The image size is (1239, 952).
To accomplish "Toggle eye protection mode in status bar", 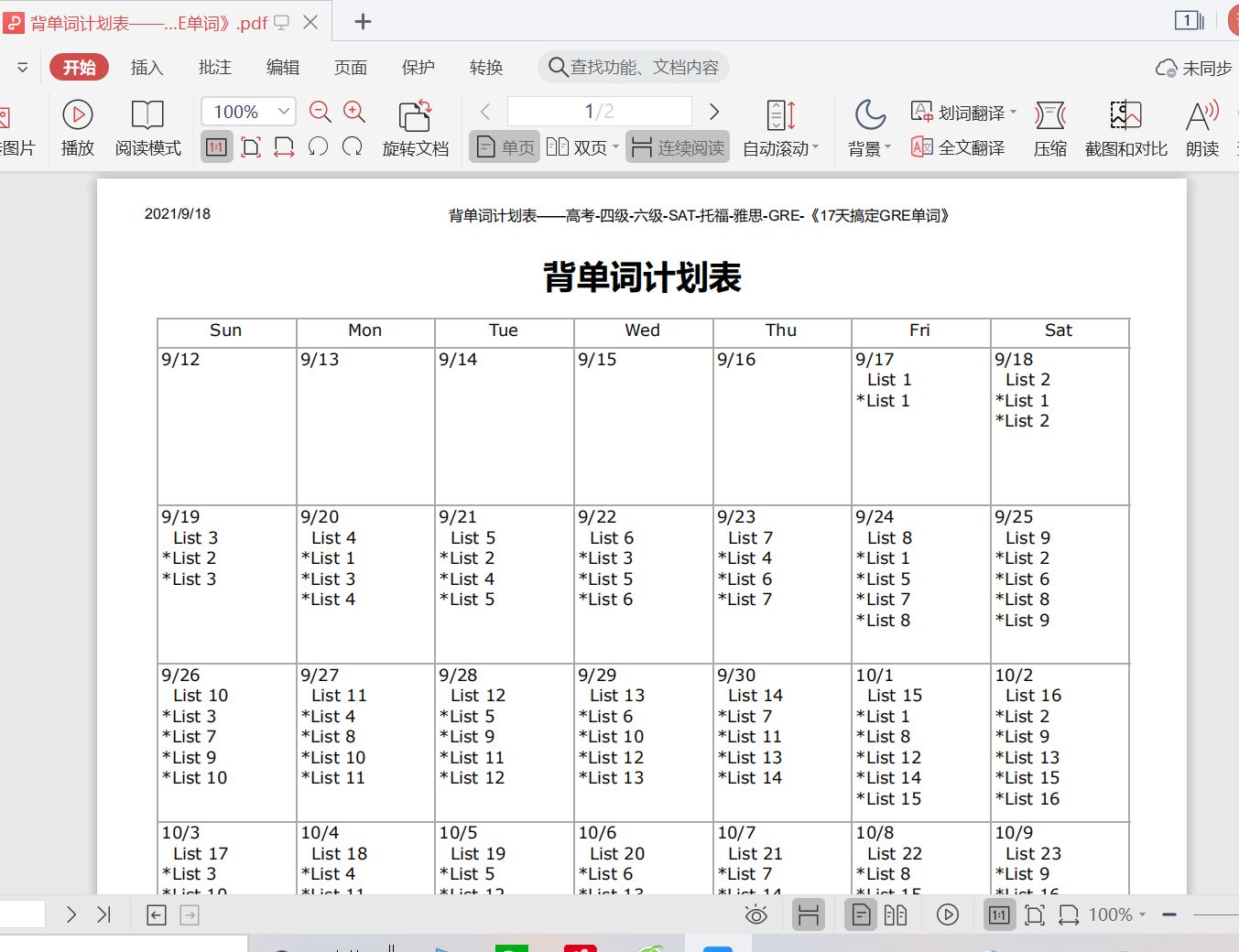I will point(756,914).
